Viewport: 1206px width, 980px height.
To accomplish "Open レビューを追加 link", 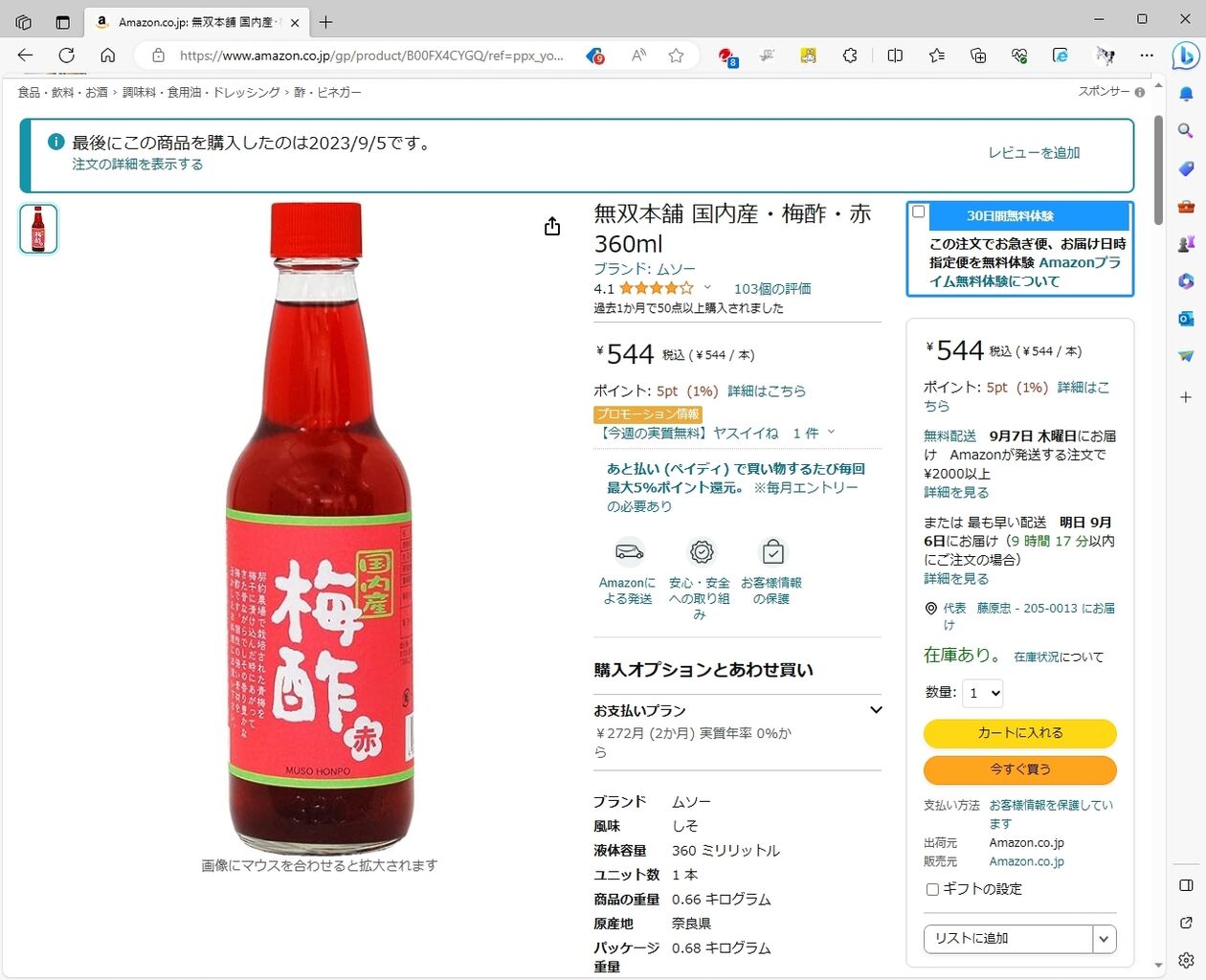I will point(1034,153).
